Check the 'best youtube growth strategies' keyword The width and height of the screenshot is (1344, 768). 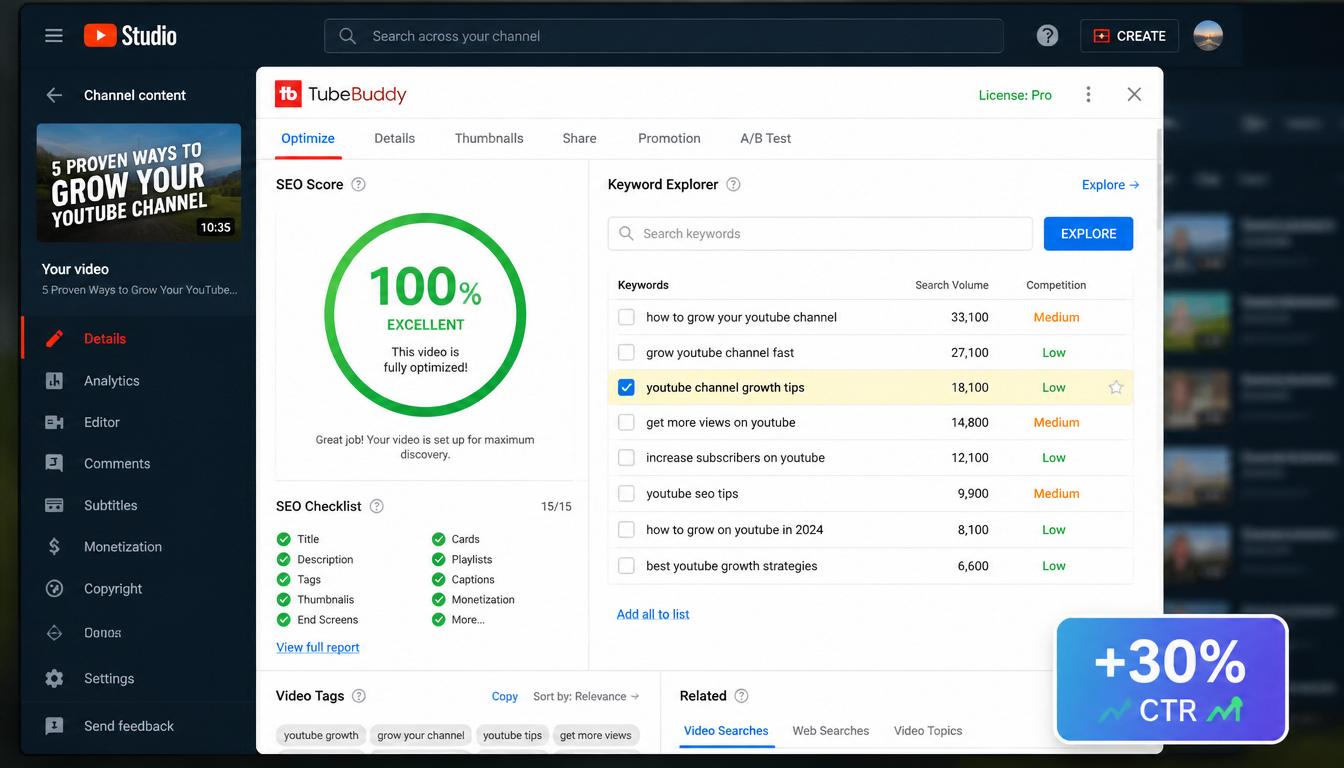(x=626, y=565)
